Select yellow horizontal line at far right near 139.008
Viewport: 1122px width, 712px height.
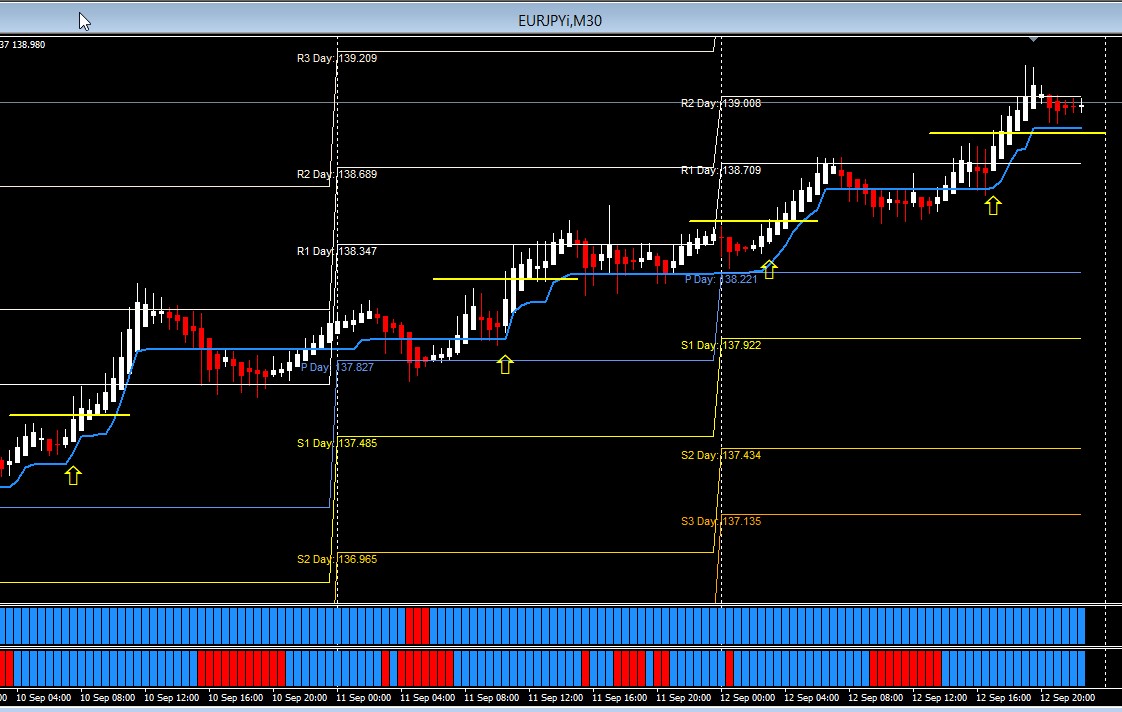coord(1017,133)
